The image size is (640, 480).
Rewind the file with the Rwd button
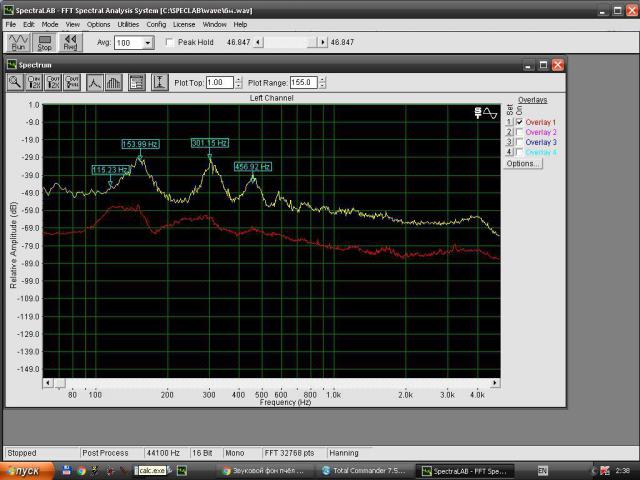pos(70,42)
